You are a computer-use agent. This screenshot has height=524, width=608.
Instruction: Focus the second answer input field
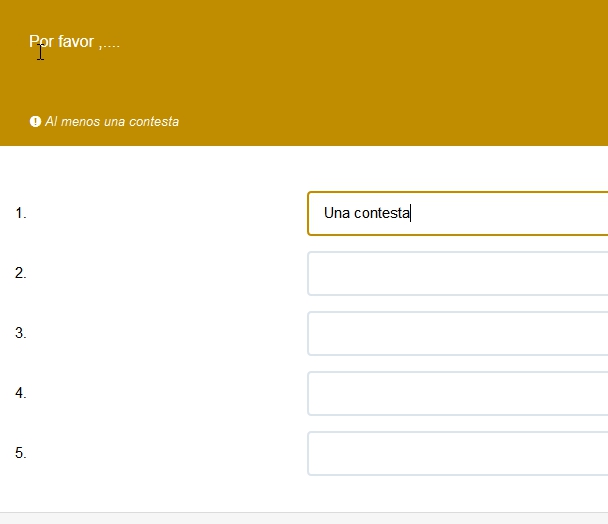[x=458, y=273]
